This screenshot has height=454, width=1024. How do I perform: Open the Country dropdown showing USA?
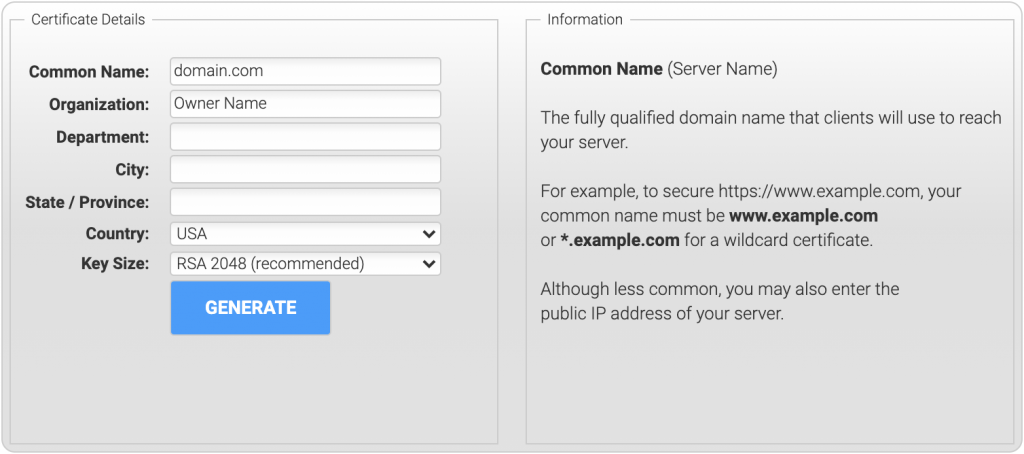click(305, 233)
